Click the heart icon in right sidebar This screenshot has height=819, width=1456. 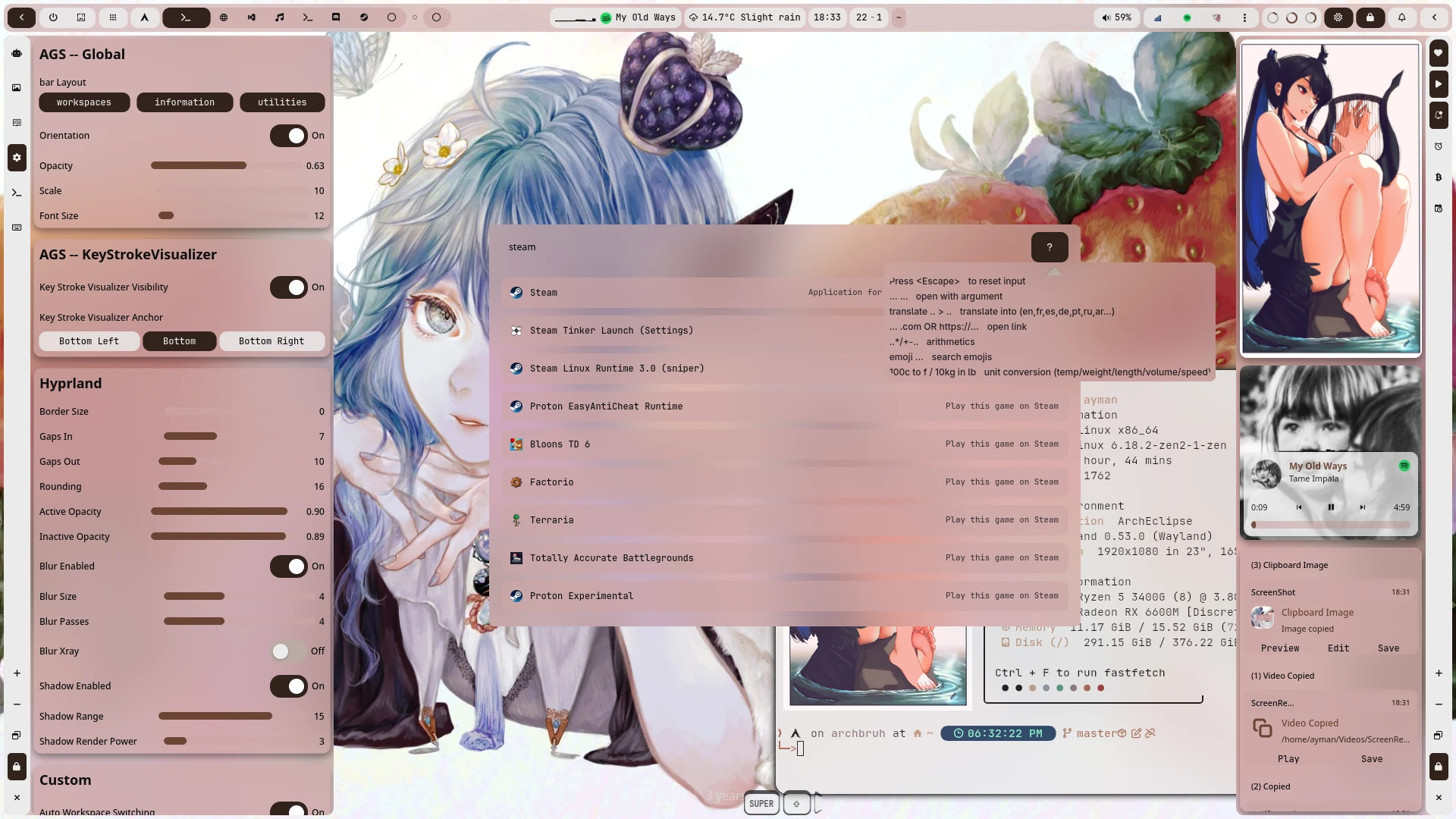click(1439, 53)
